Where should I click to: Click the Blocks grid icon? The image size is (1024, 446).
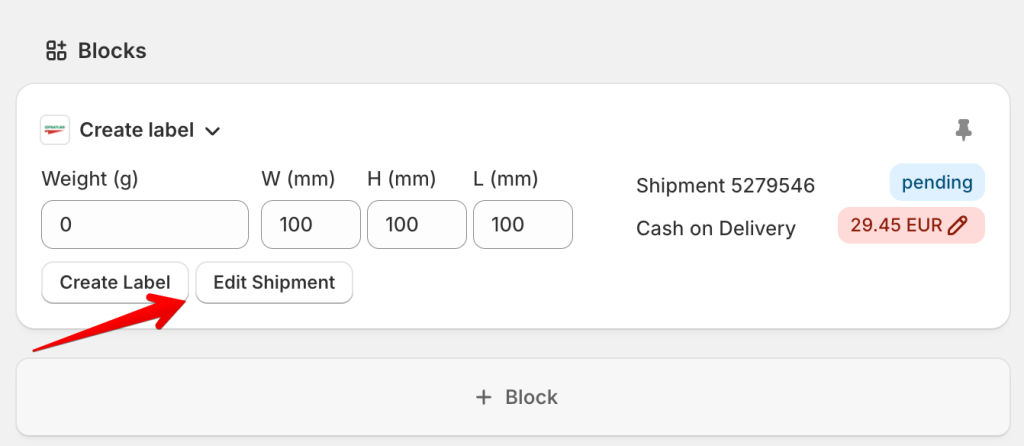point(57,50)
